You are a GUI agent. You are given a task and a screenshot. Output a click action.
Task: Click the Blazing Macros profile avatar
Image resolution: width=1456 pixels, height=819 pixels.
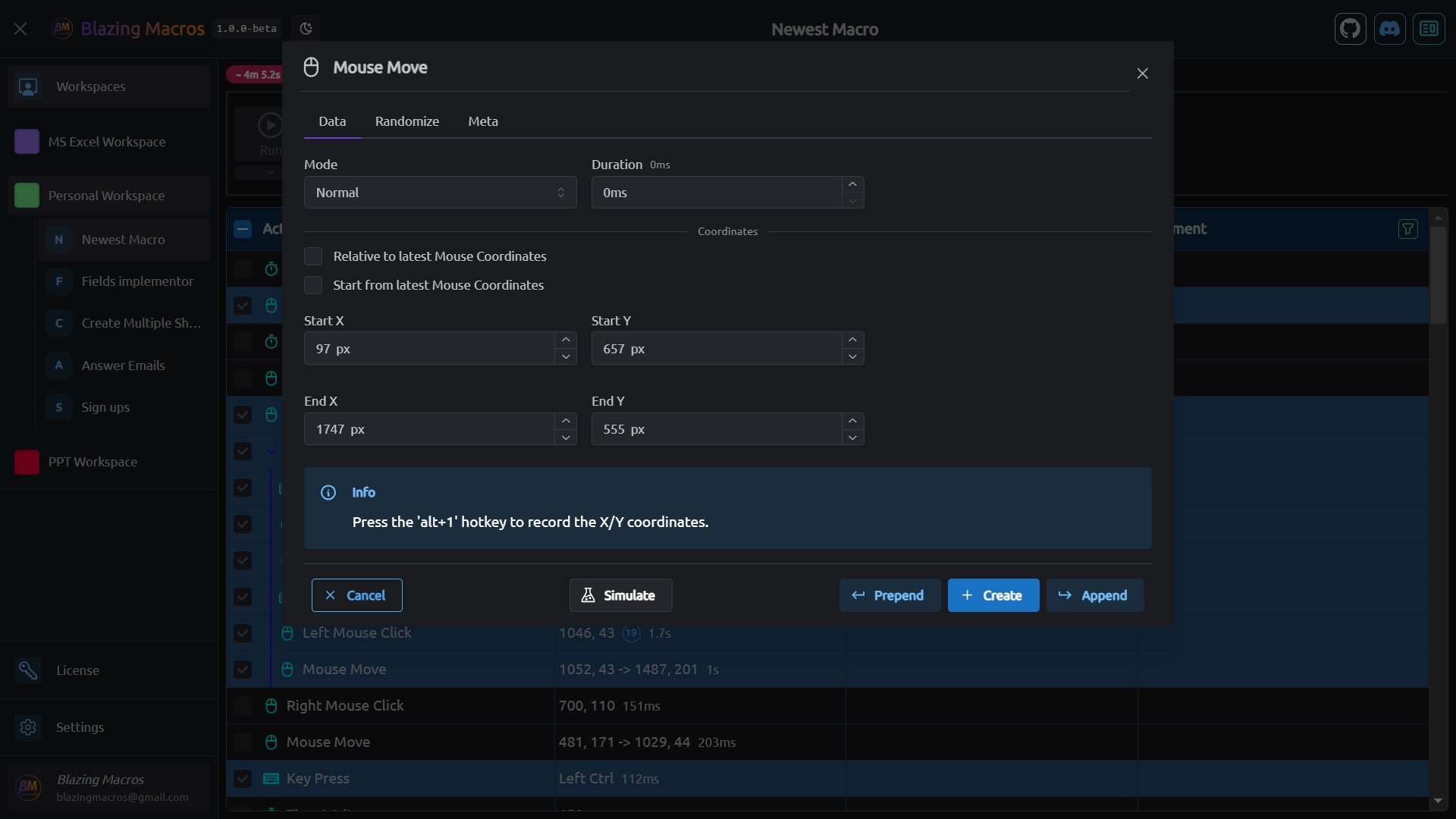[x=28, y=788]
